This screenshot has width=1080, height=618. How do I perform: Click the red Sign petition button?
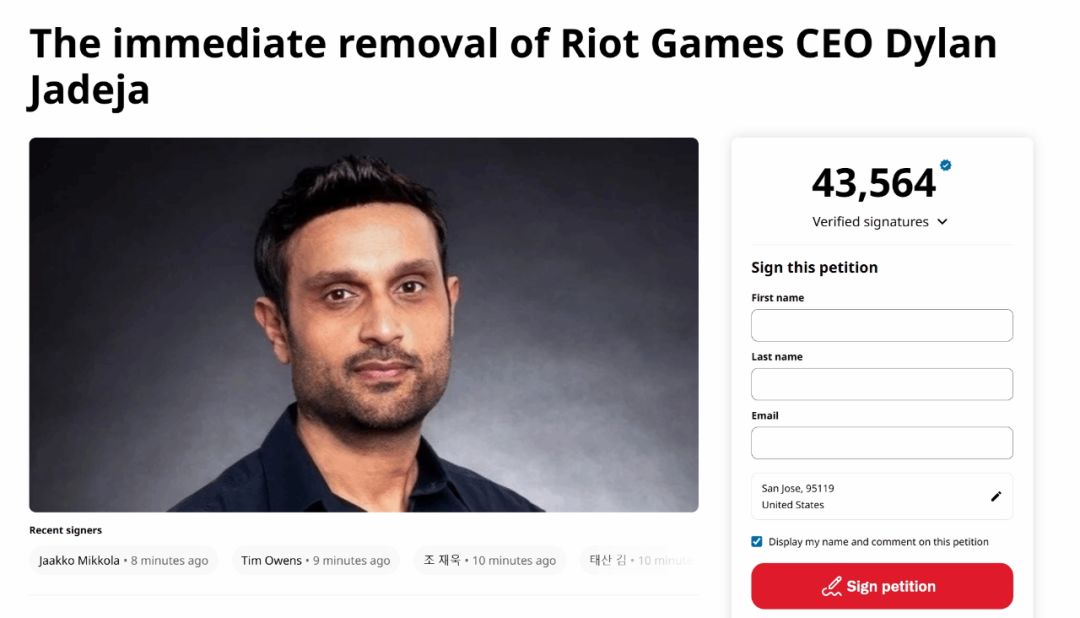[x=881, y=586]
